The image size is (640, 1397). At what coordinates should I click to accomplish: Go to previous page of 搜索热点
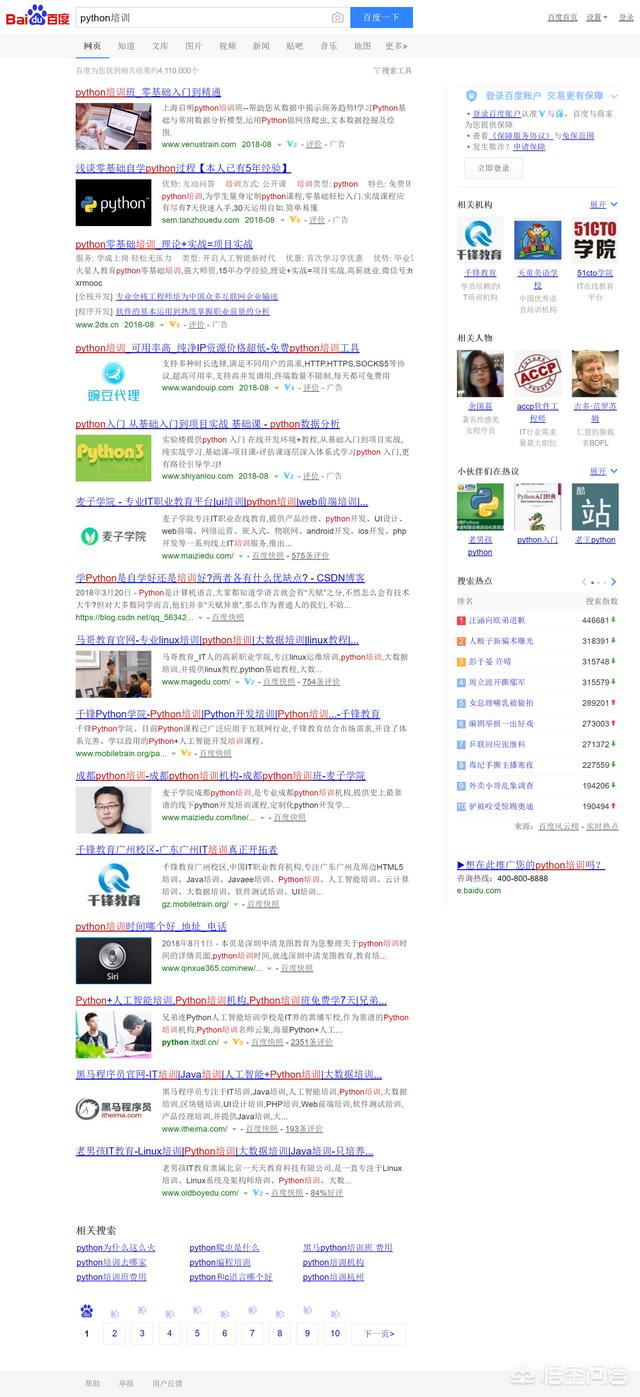[x=585, y=581]
